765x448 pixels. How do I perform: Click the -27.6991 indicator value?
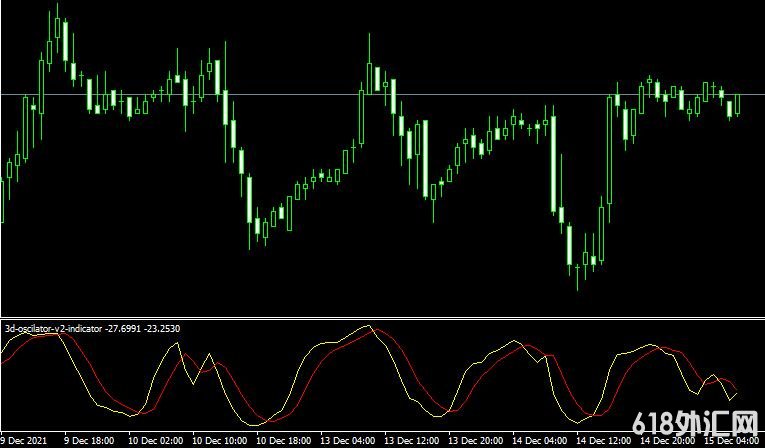tap(124, 327)
